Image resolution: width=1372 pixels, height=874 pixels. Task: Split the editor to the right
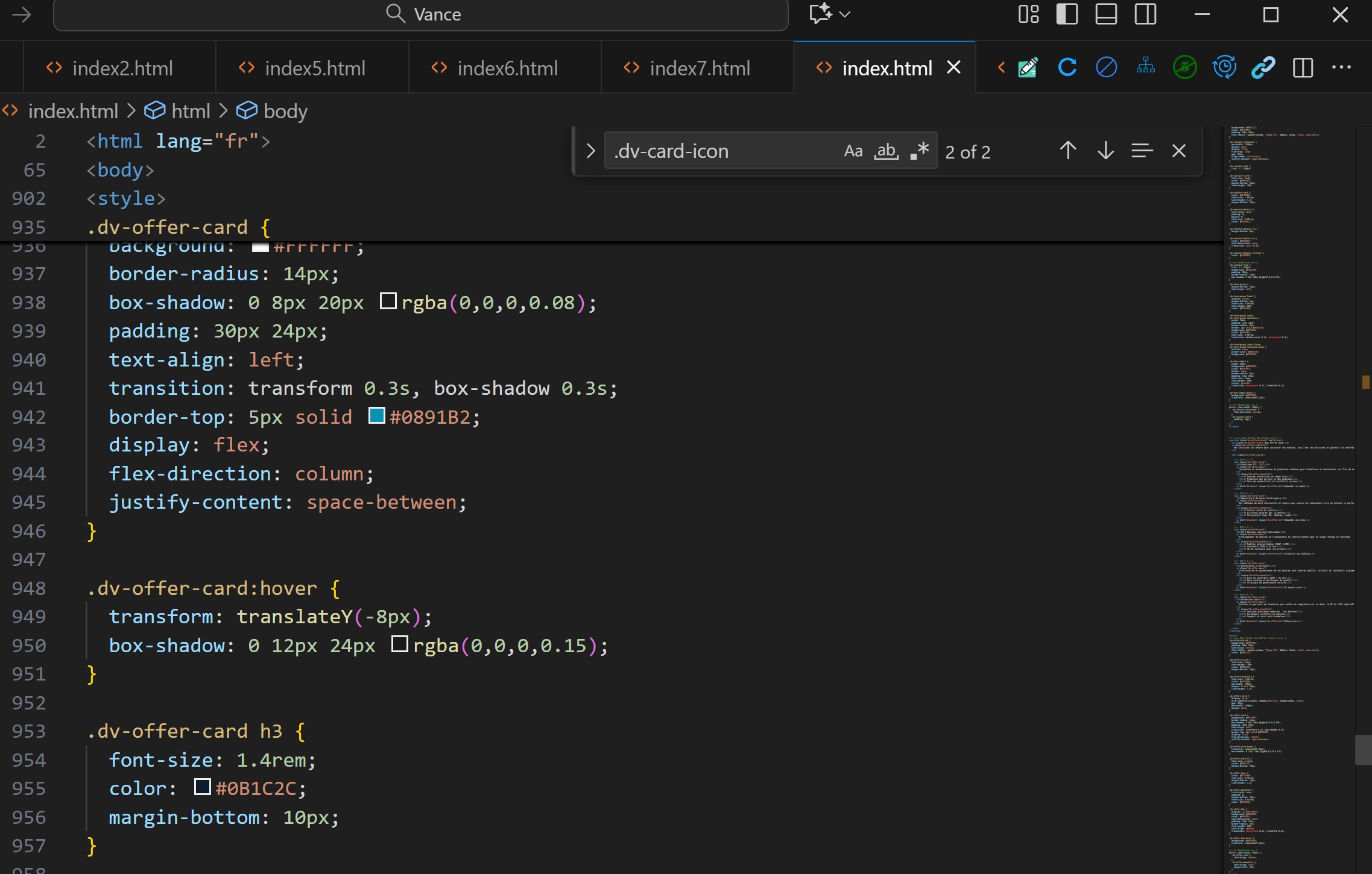click(x=1303, y=68)
